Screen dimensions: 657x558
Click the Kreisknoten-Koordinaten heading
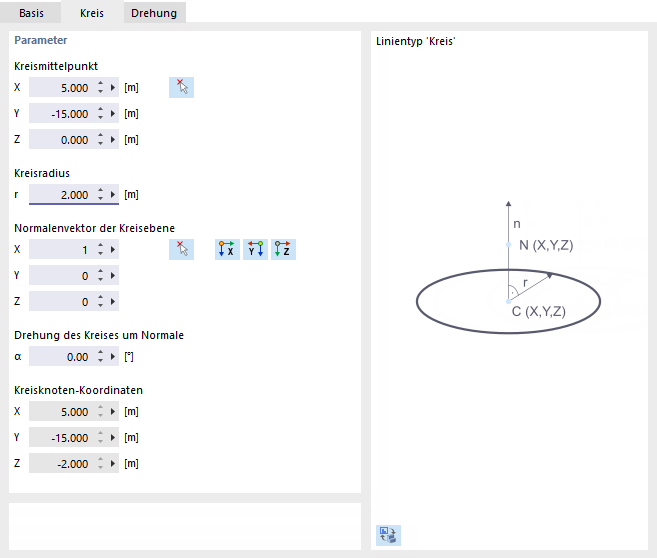click(x=78, y=390)
